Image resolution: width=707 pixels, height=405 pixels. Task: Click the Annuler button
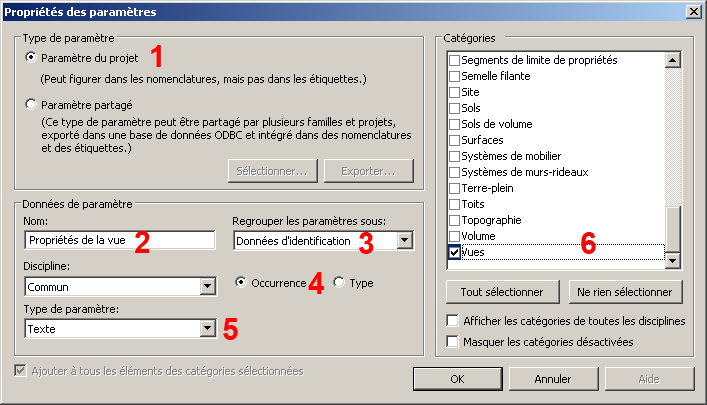pyautogui.click(x=552, y=379)
